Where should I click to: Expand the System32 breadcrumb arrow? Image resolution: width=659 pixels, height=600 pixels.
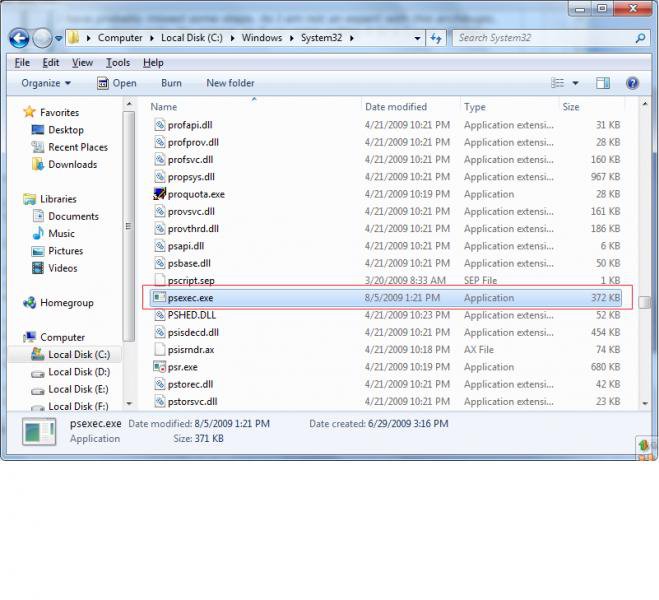(x=352, y=38)
